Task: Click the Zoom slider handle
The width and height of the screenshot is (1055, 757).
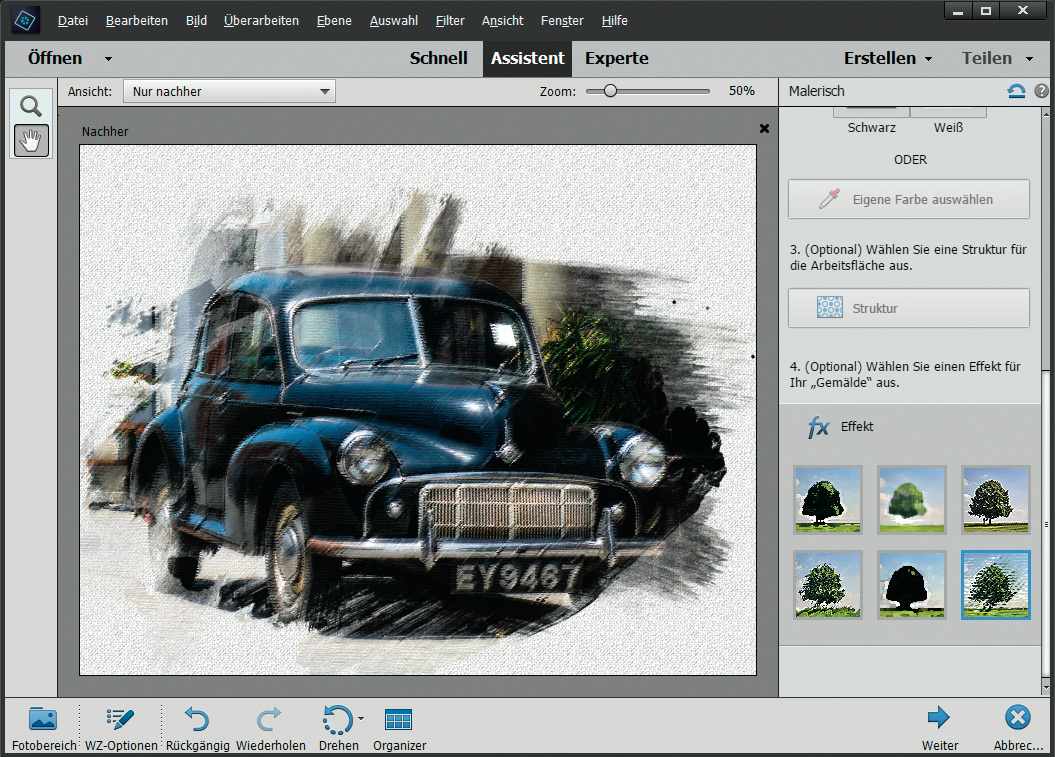Action: [609, 91]
